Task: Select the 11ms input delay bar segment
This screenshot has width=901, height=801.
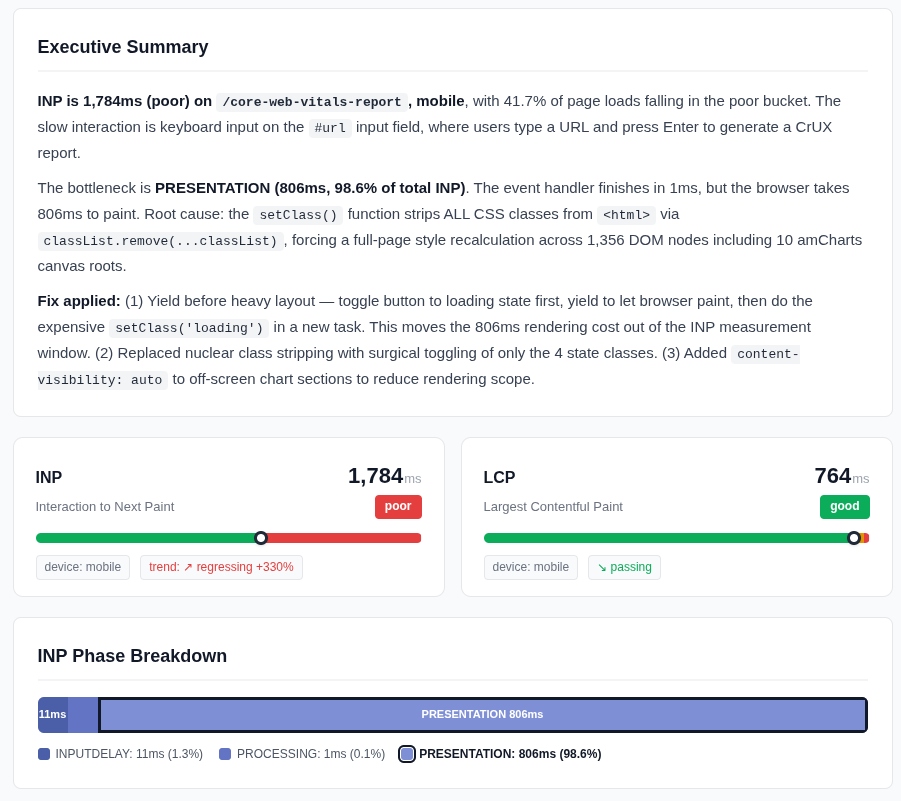Action: (52, 715)
